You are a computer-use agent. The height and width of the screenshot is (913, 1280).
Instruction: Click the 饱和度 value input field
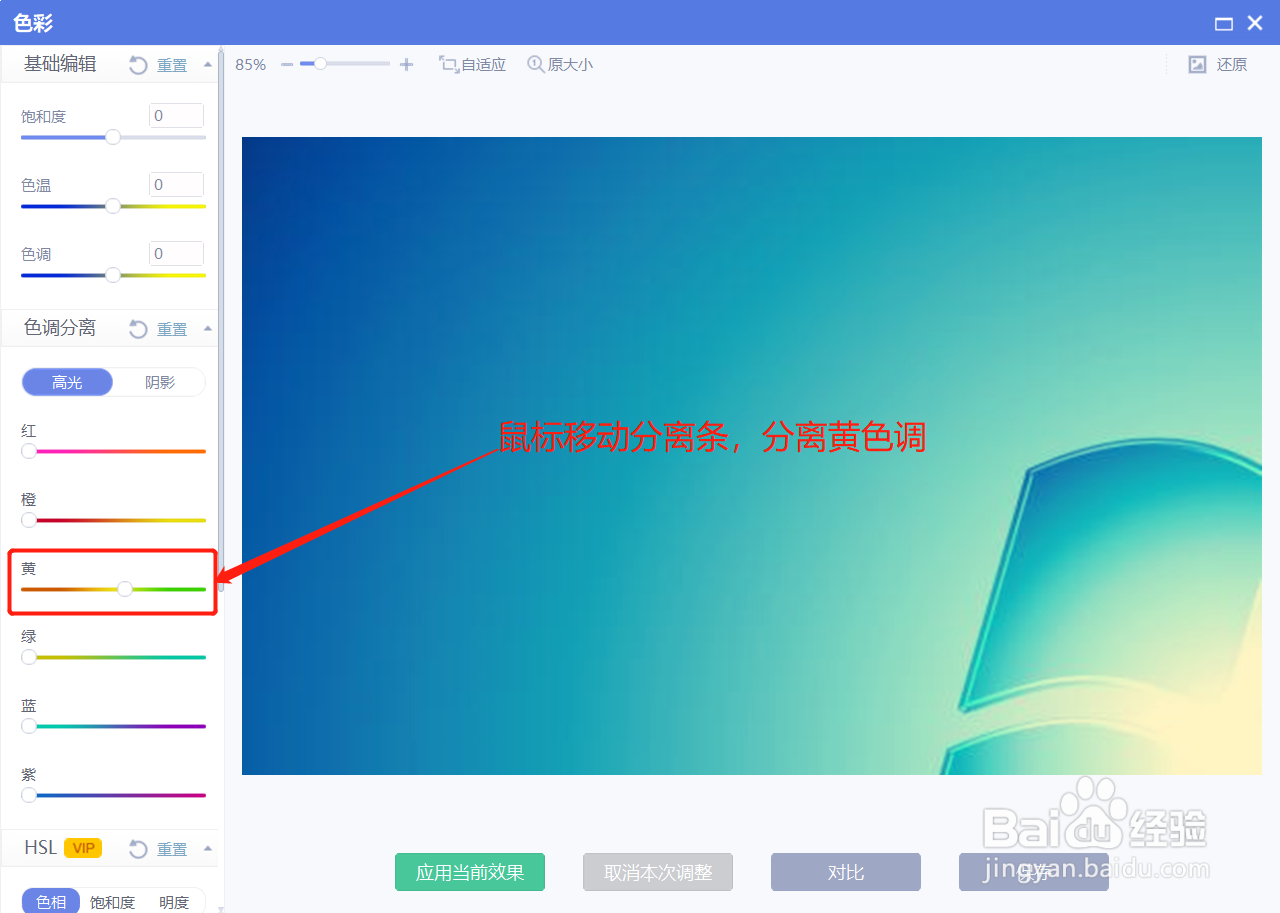(x=176, y=115)
